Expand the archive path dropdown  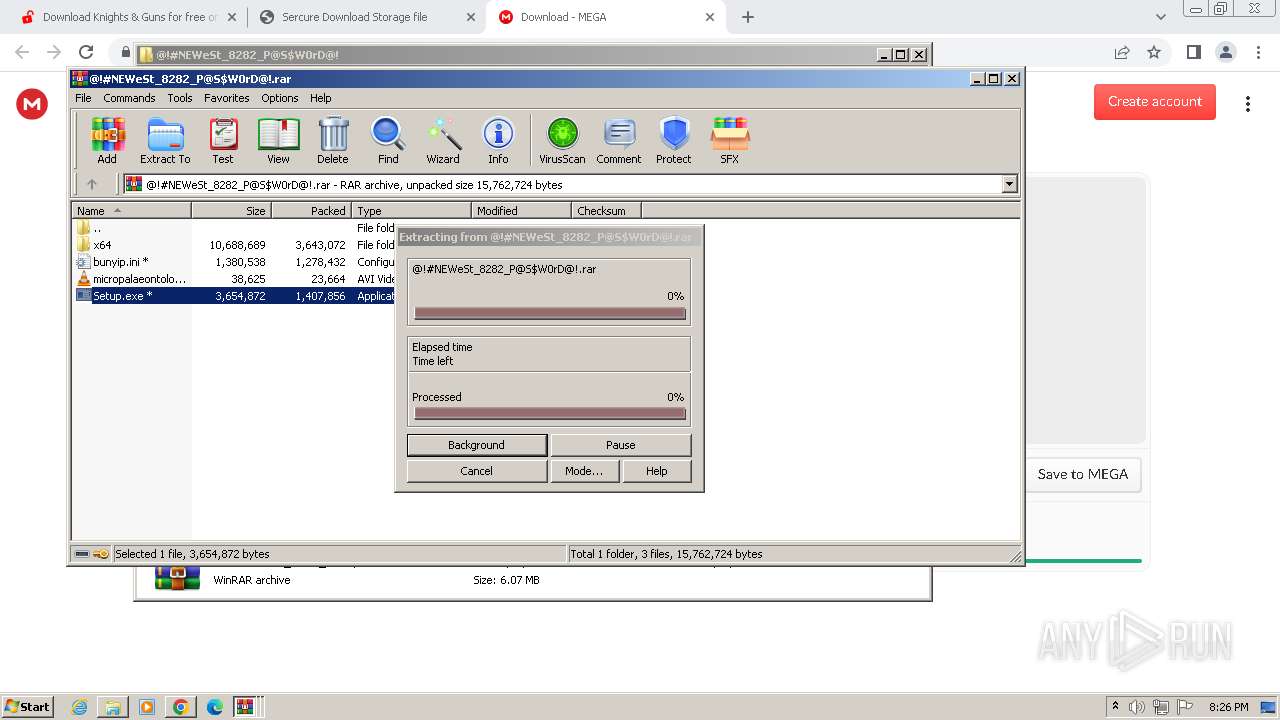click(1009, 184)
